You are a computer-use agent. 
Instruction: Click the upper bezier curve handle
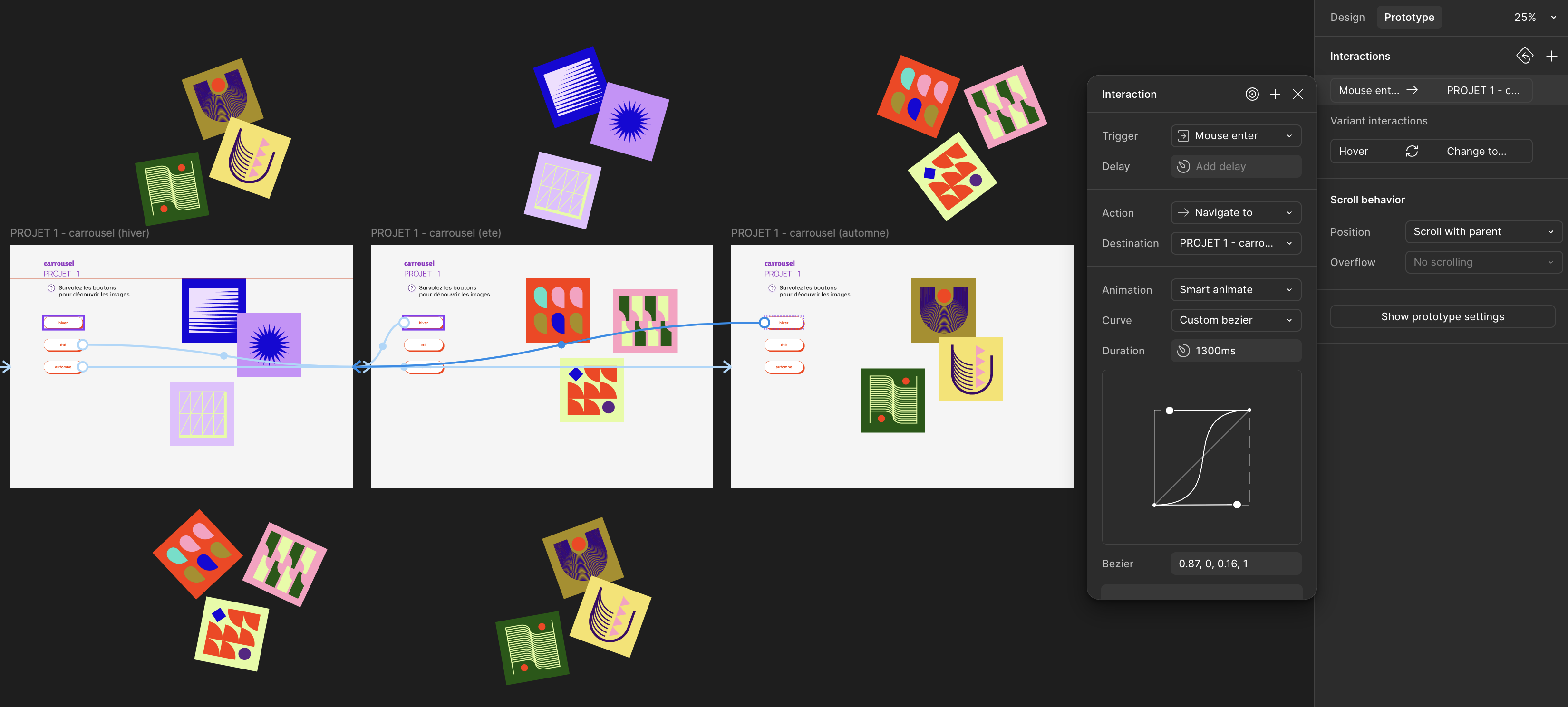click(1169, 411)
